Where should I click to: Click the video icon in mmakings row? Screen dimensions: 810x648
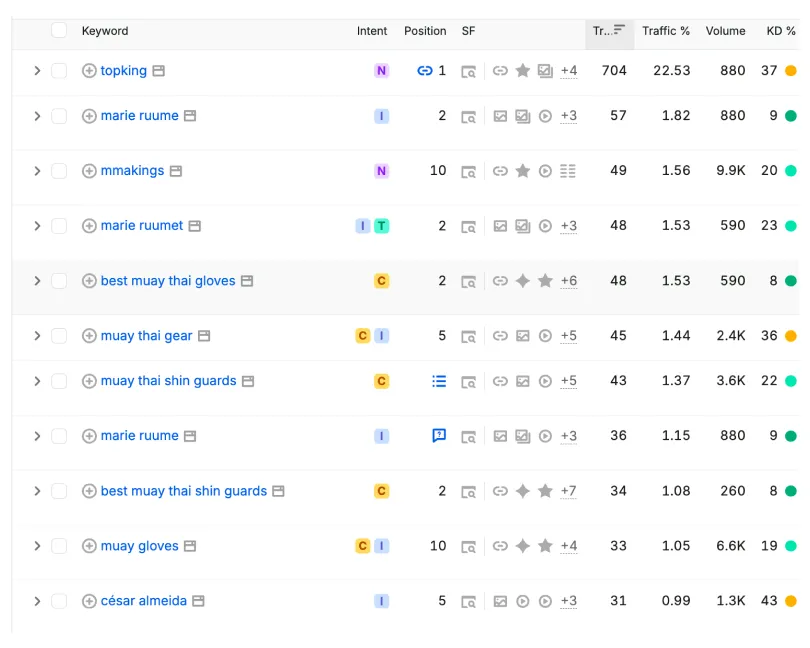pos(545,171)
